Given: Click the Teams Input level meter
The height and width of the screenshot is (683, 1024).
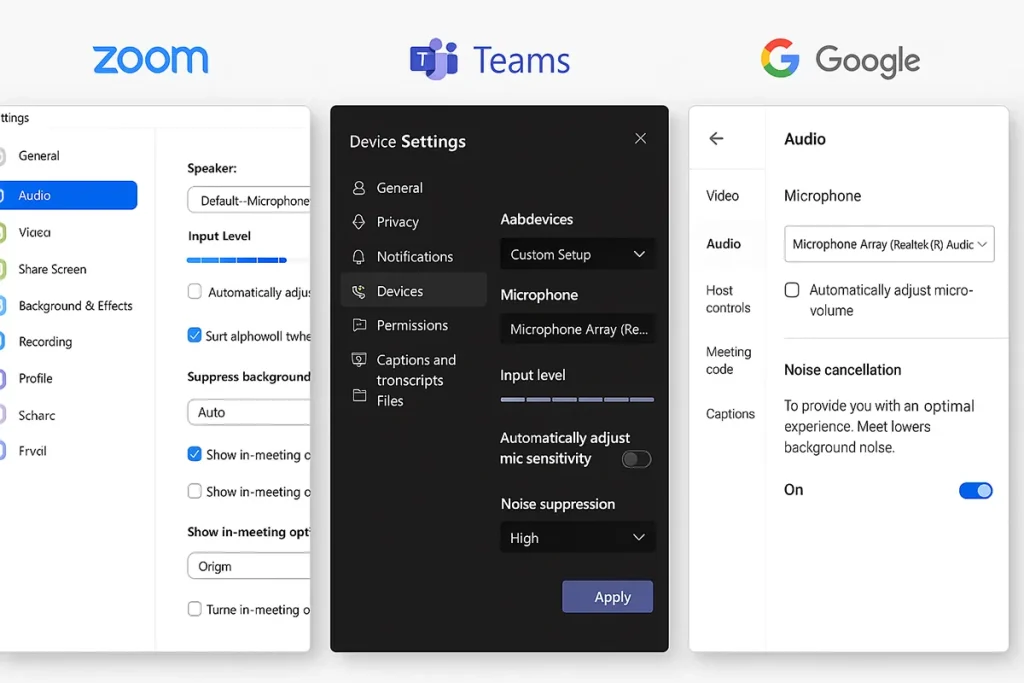Looking at the screenshot, I should pos(577,399).
